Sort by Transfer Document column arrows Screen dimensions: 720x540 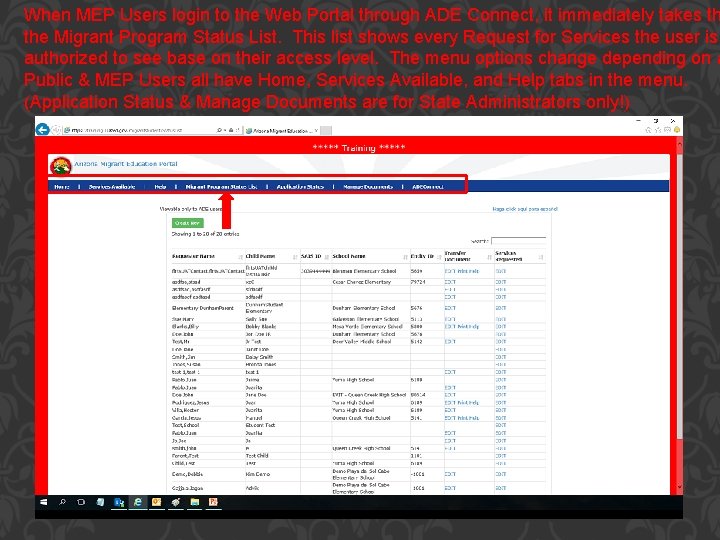point(489,257)
